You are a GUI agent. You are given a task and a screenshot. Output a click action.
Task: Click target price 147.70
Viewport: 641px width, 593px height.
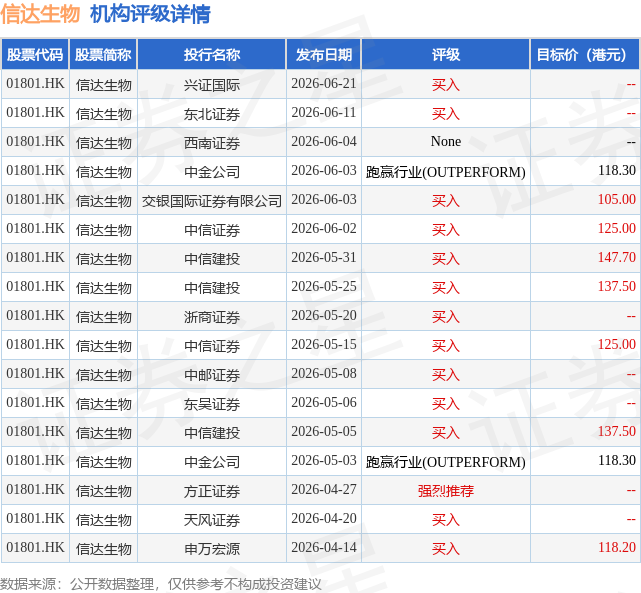point(616,257)
